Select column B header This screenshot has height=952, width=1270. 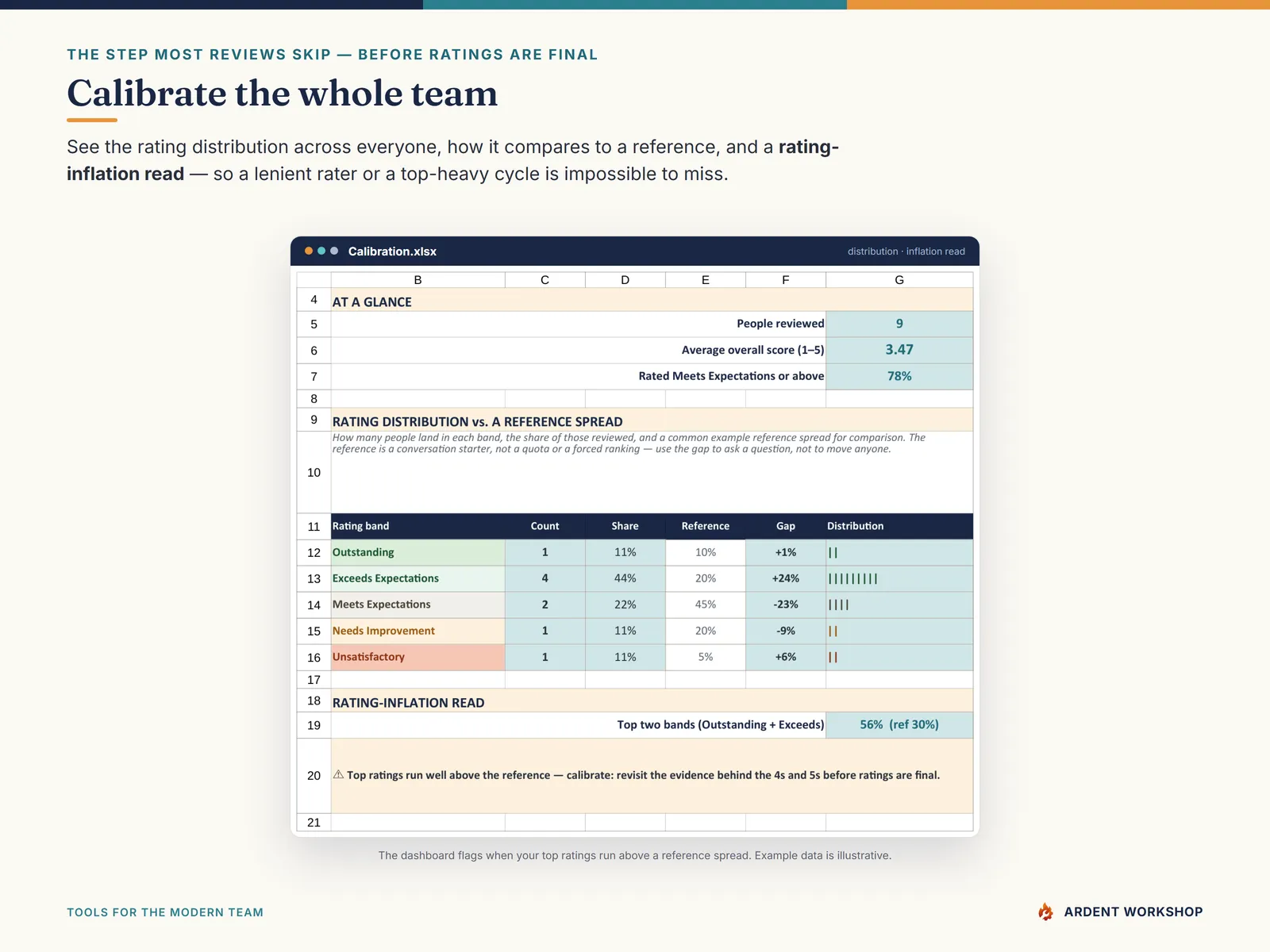(x=418, y=280)
